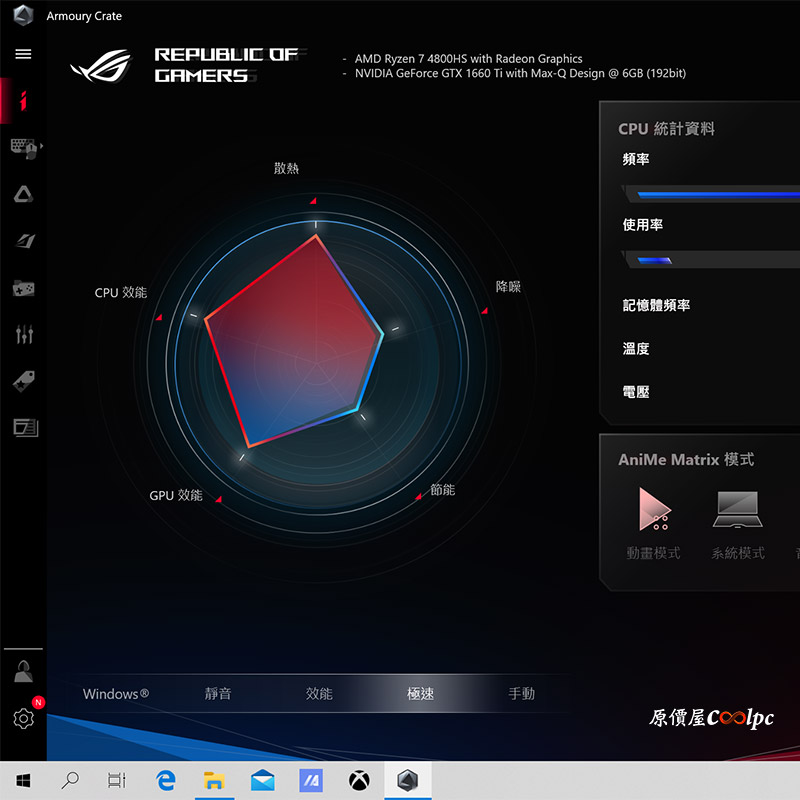
Task: Click the CPU usage 使用率 bar
Action: [713, 260]
